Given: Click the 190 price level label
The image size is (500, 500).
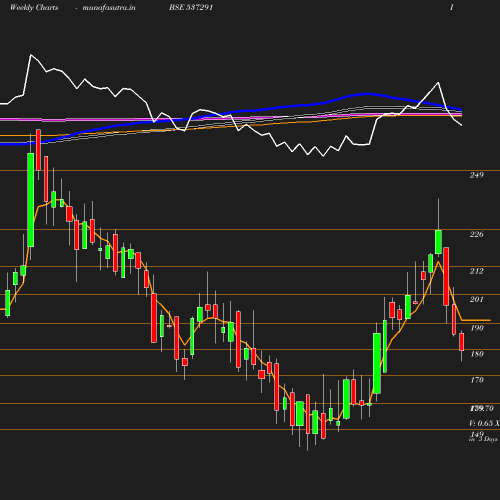Looking at the screenshot, I should [477, 328].
